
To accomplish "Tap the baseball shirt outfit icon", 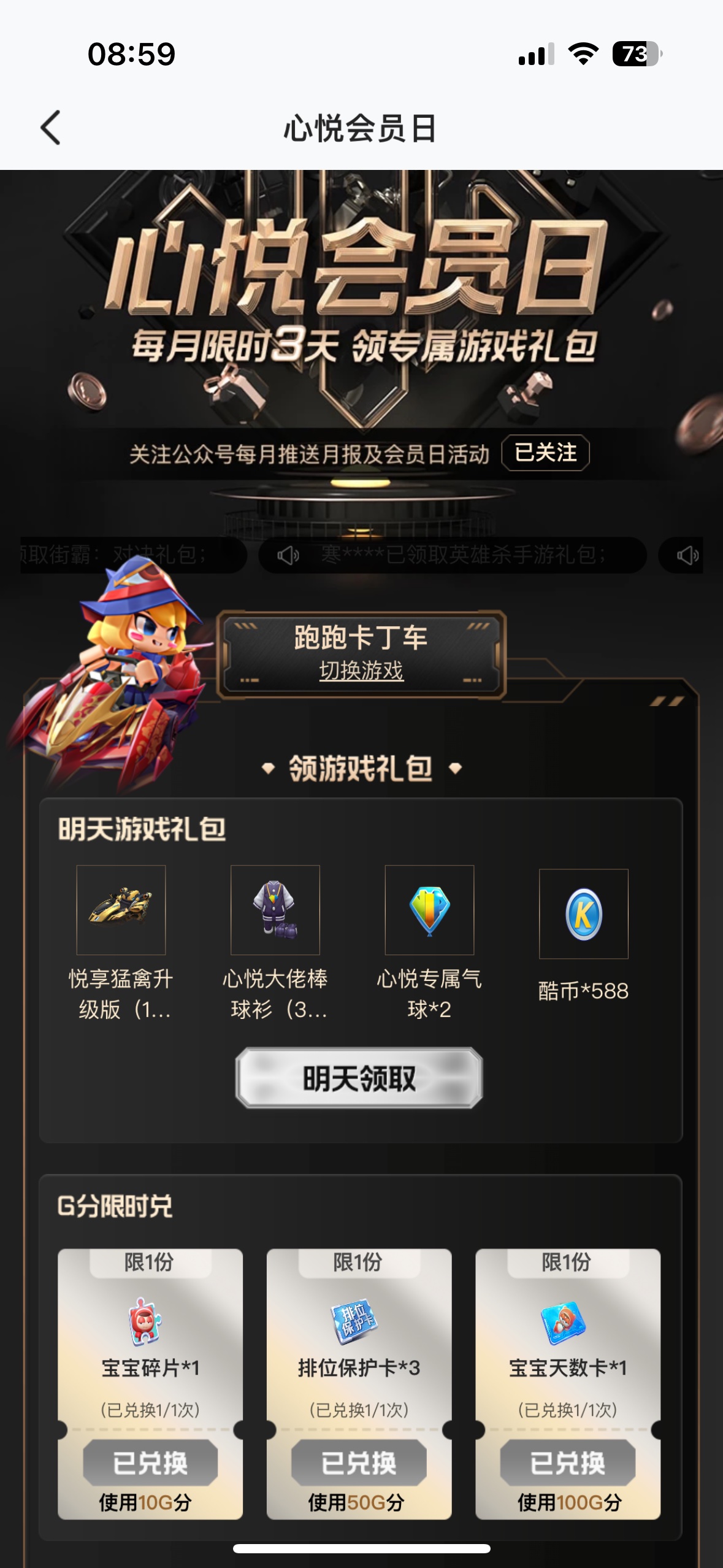I will (x=275, y=910).
